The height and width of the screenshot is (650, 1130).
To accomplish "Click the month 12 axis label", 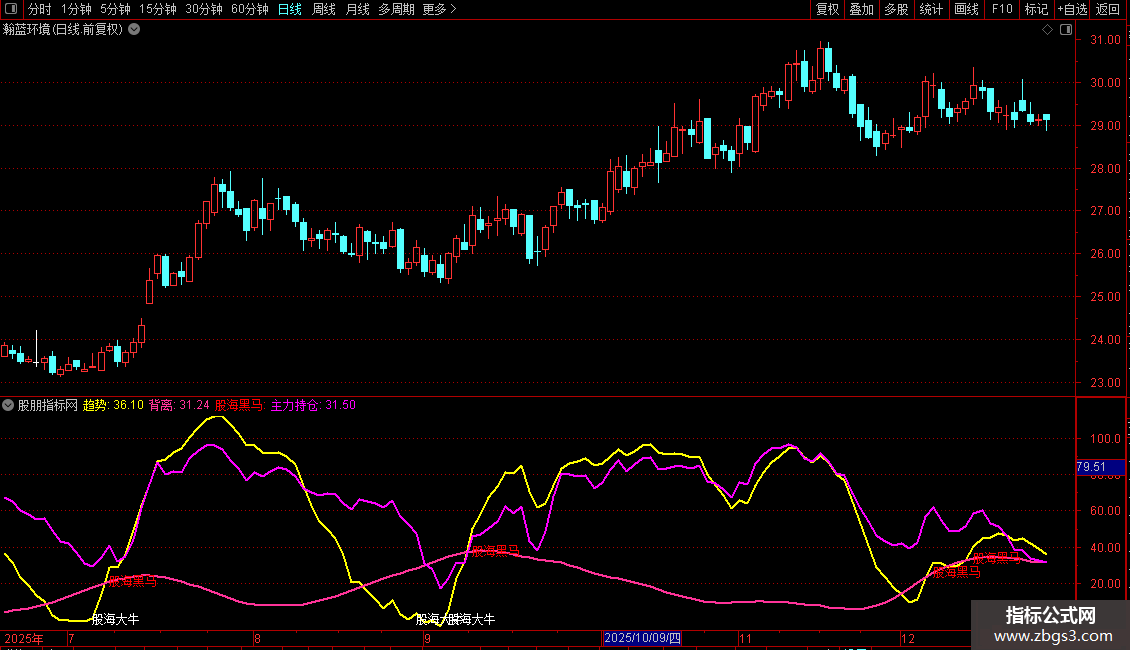I will pos(907,638).
